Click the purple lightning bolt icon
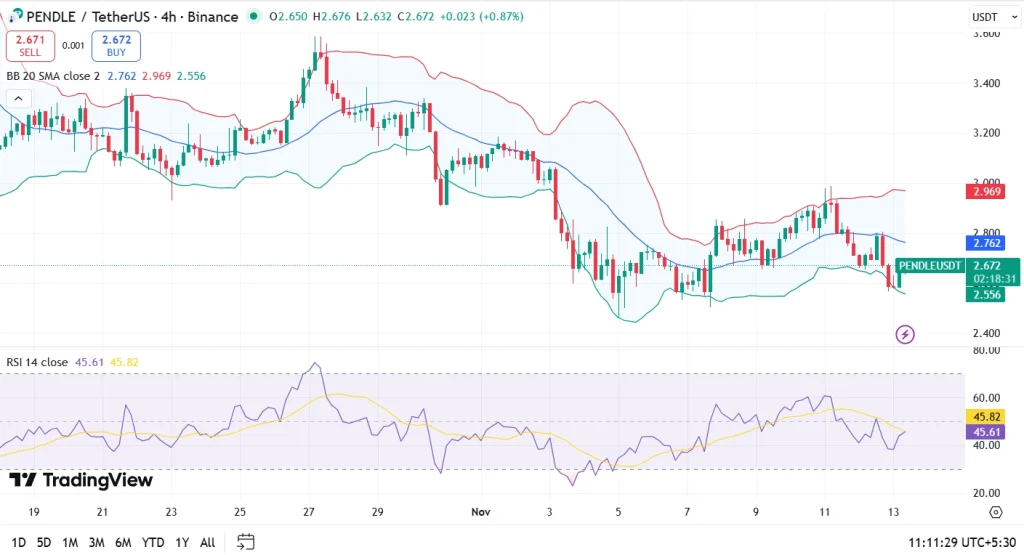1024x555 pixels. (x=906, y=334)
